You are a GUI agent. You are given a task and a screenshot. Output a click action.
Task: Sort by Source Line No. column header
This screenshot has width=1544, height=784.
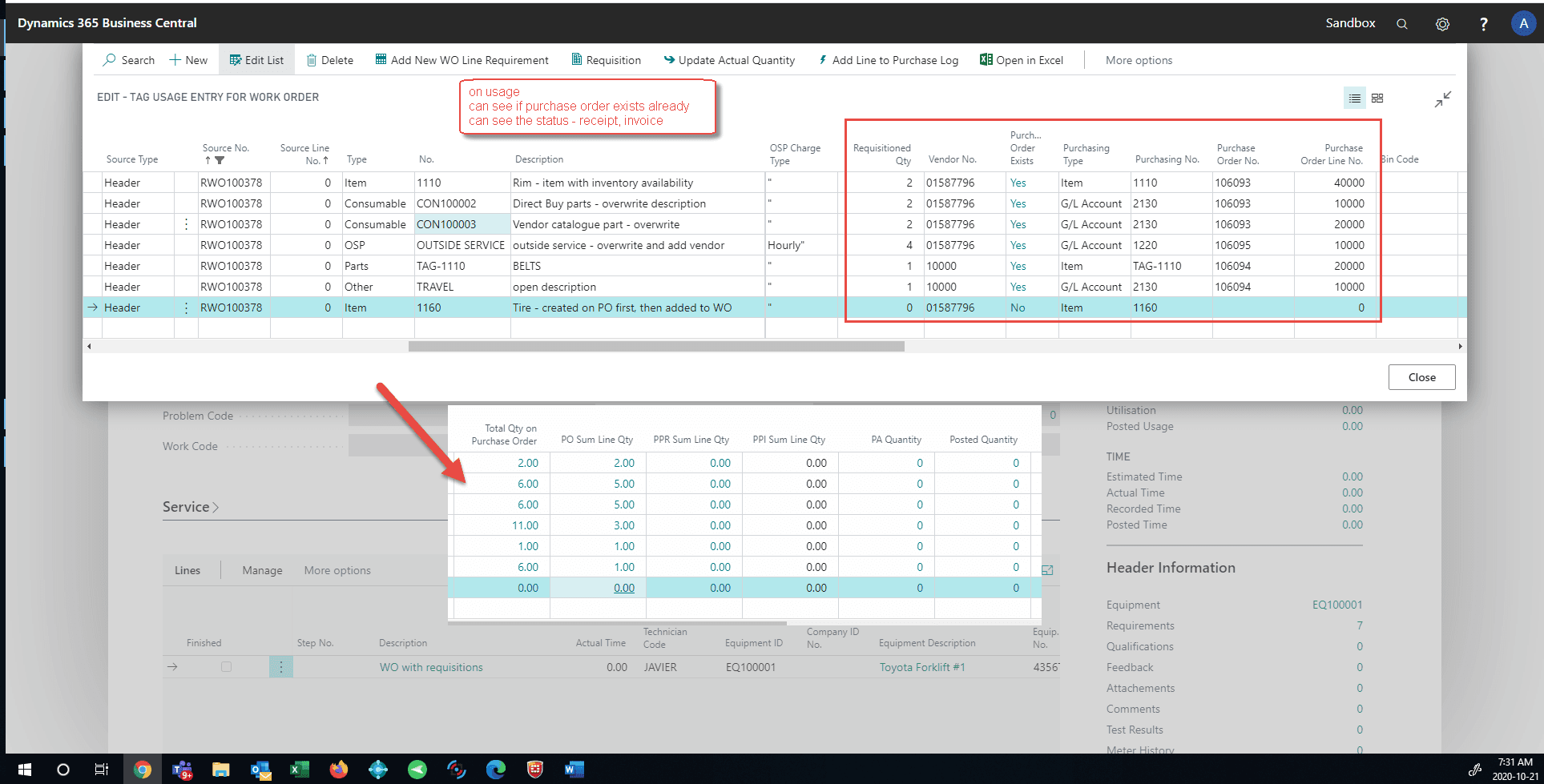coord(304,154)
